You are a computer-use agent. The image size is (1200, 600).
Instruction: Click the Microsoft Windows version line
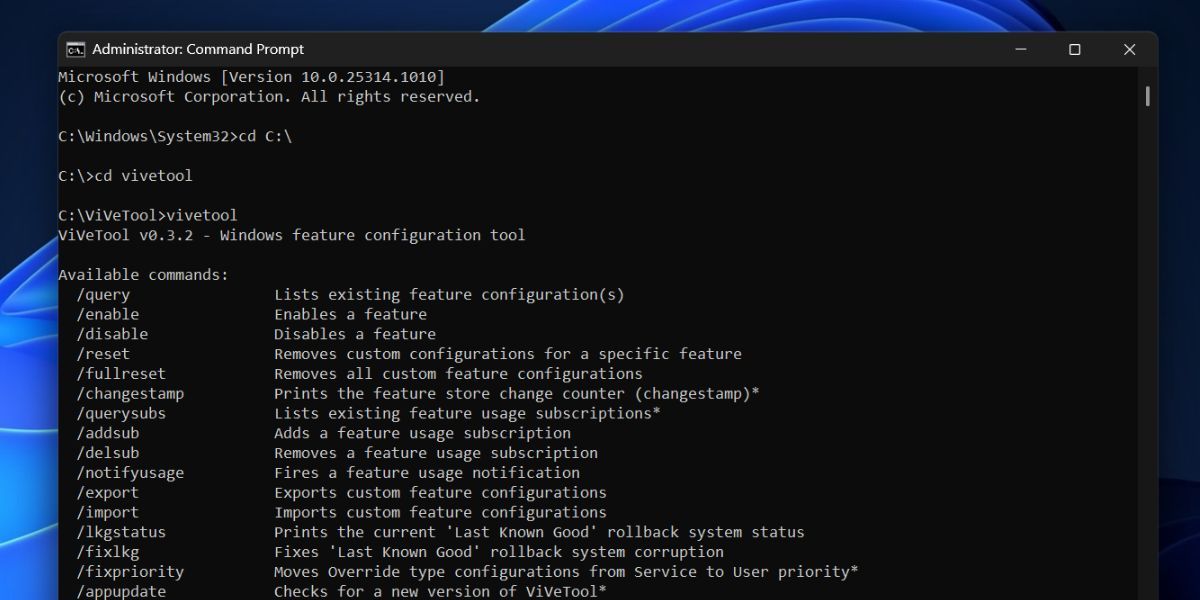pyautogui.click(x=252, y=77)
